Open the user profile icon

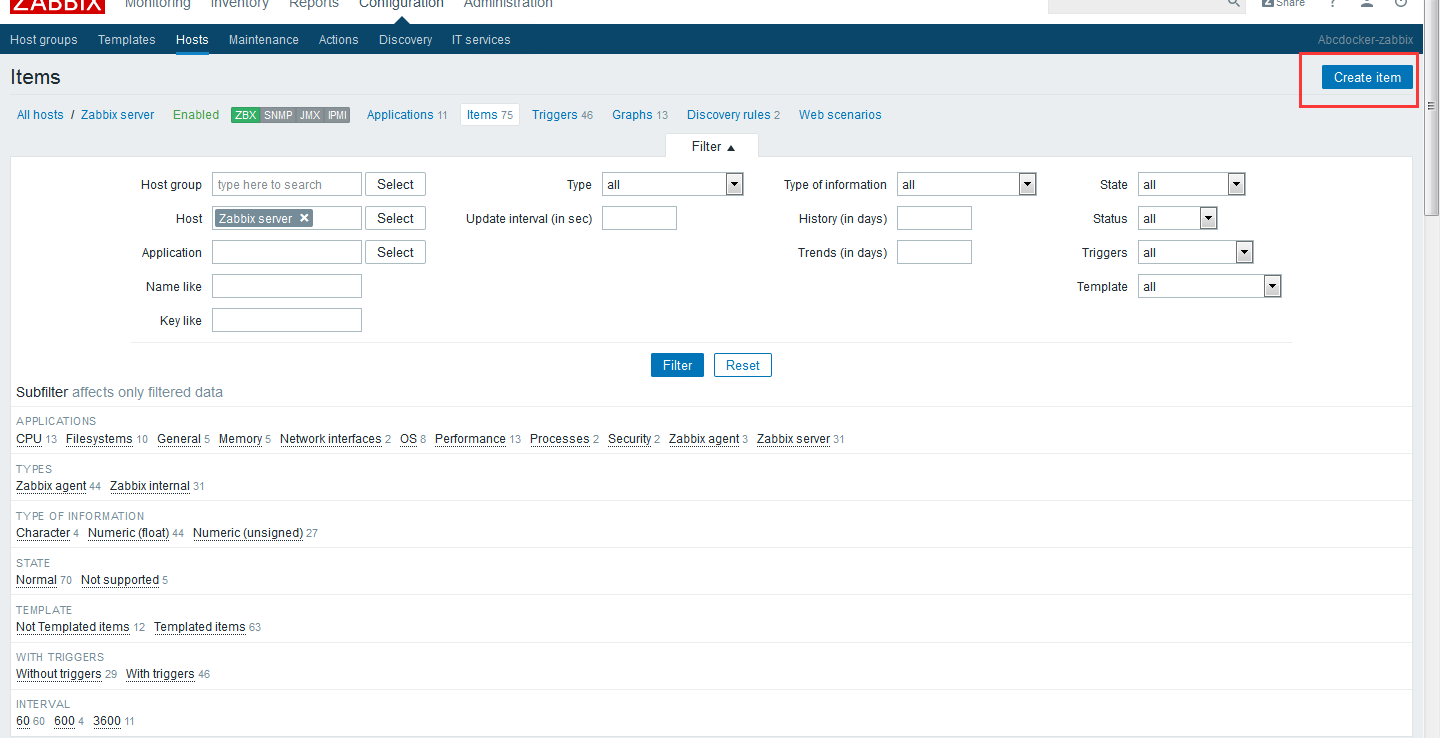point(1367,4)
